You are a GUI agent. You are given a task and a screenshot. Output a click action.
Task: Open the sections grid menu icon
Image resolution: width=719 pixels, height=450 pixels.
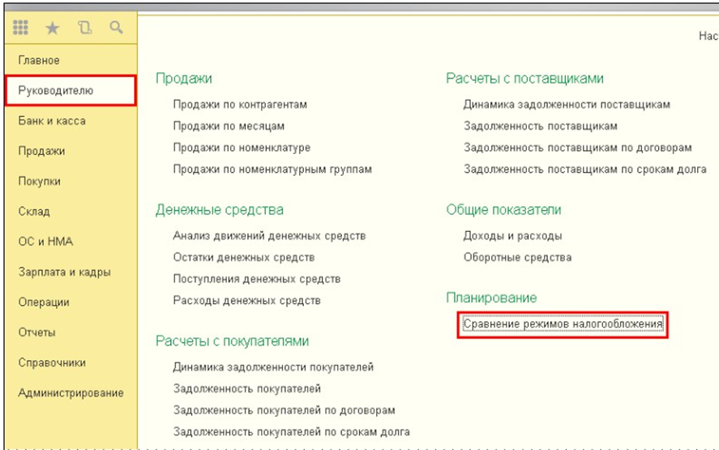[21, 28]
